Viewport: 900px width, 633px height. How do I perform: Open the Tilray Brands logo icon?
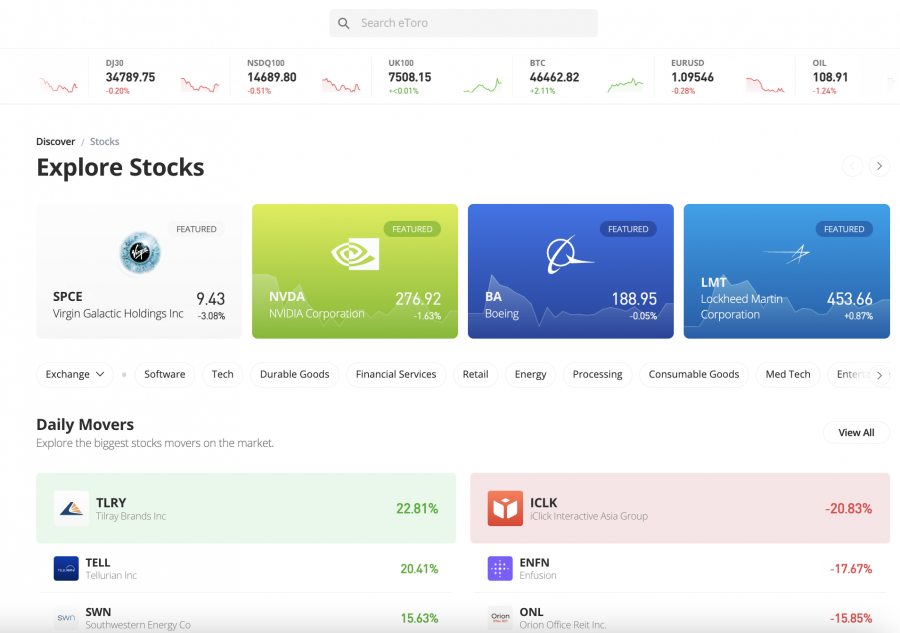[71, 508]
